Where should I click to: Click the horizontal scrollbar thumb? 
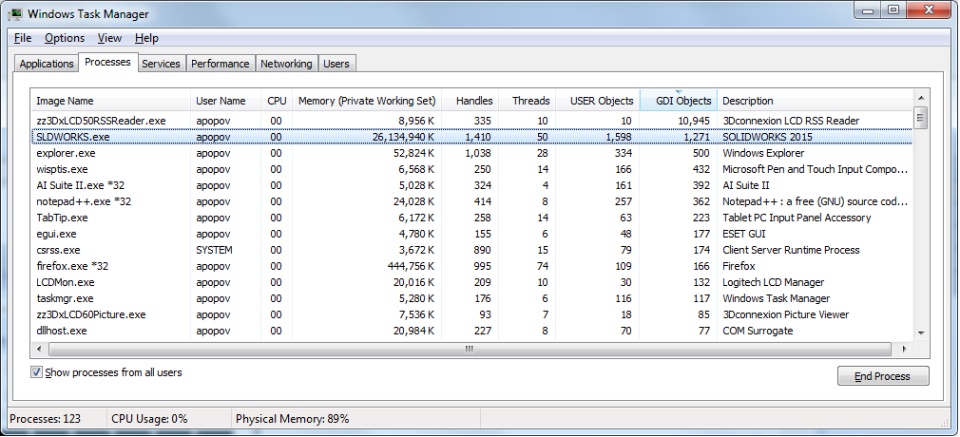pos(470,349)
